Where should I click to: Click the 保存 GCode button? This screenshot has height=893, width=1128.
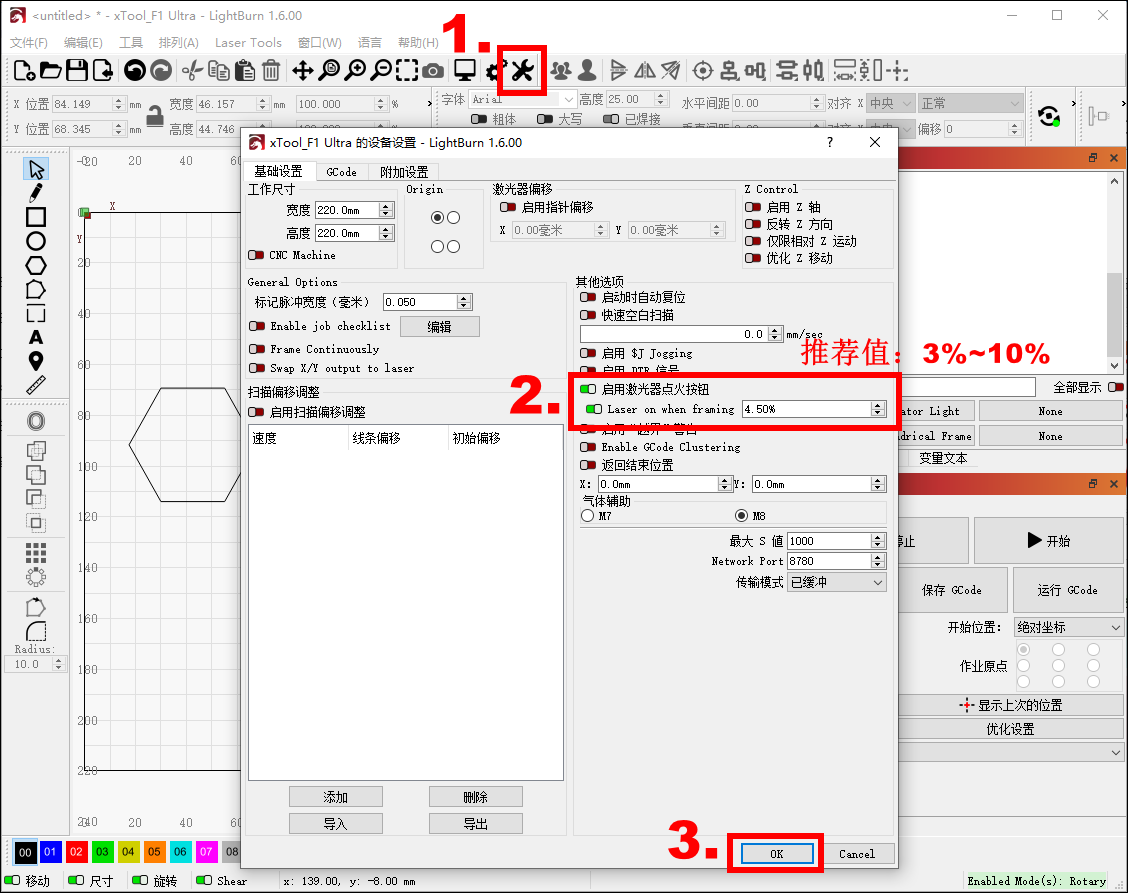pyautogui.click(x=951, y=590)
